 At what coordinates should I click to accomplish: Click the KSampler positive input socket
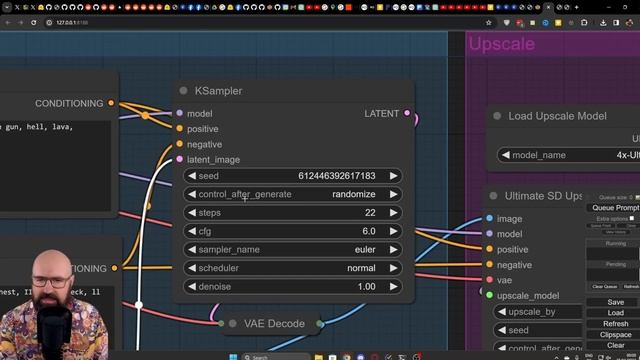click(x=180, y=129)
